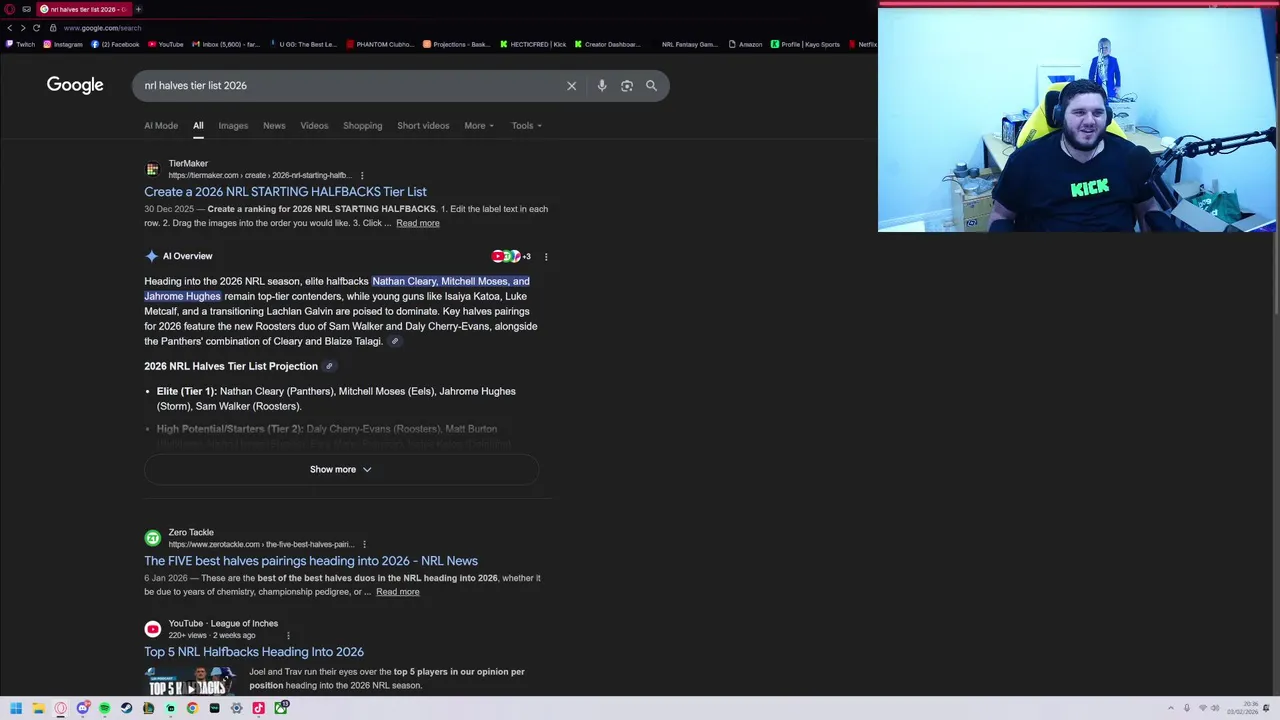Open File Explorer from taskbar
The width and height of the screenshot is (1280, 720).
coord(38,708)
